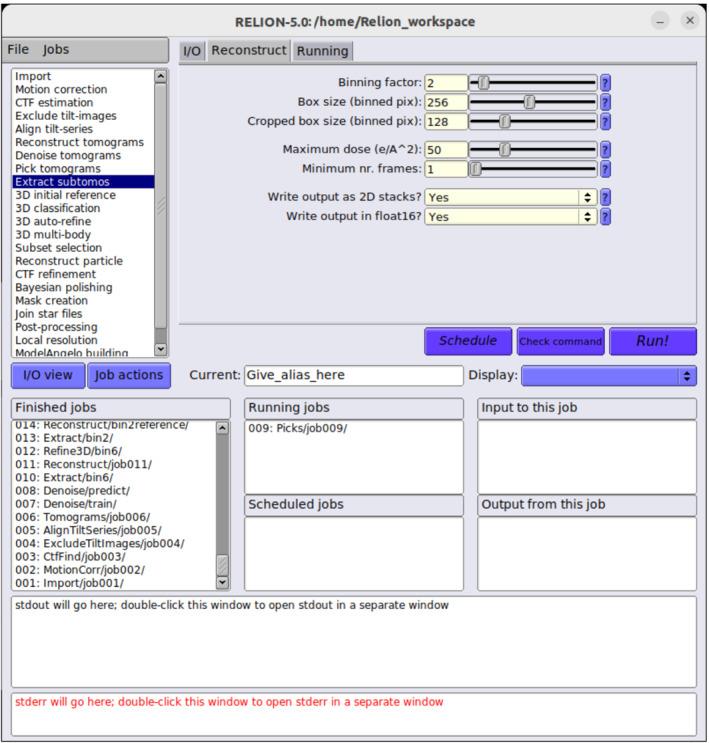The image size is (709, 743).
Task: Select finished job 012: Refine3D/bin6/
Action: [x=114, y=452]
